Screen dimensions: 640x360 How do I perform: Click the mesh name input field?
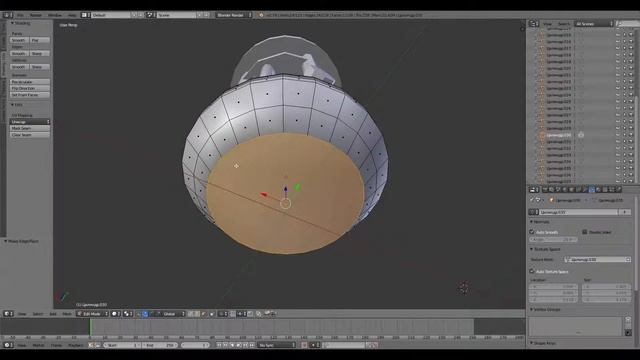click(578, 212)
